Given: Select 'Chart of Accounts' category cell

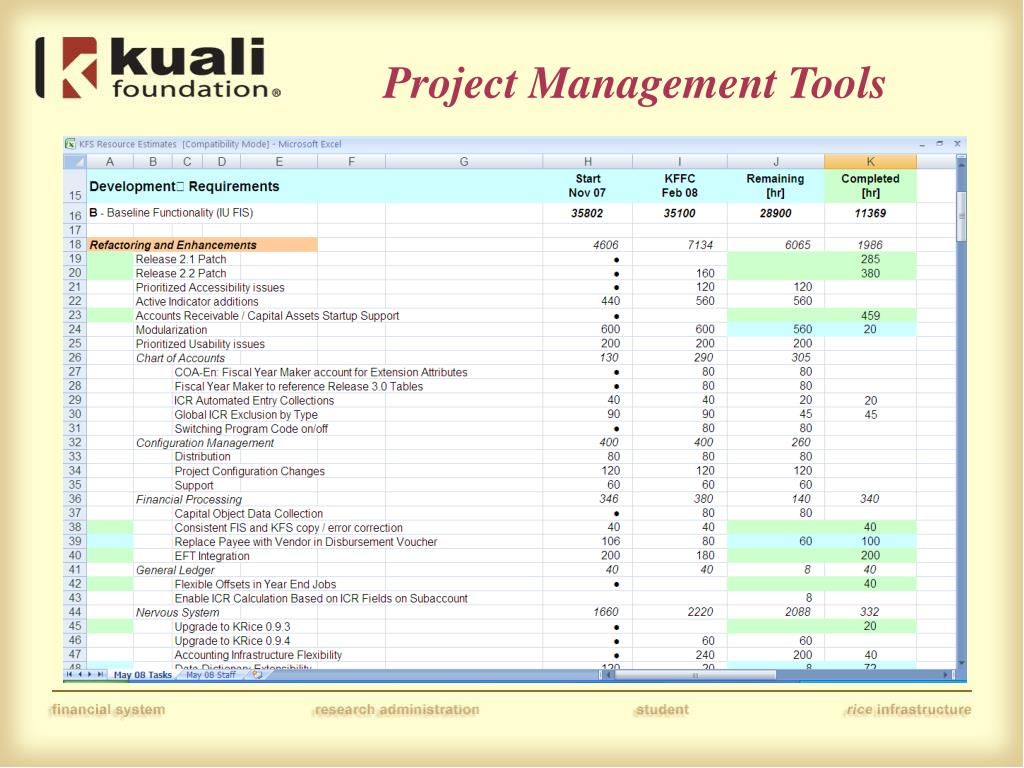Looking at the screenshot, I should coord(180,359).
